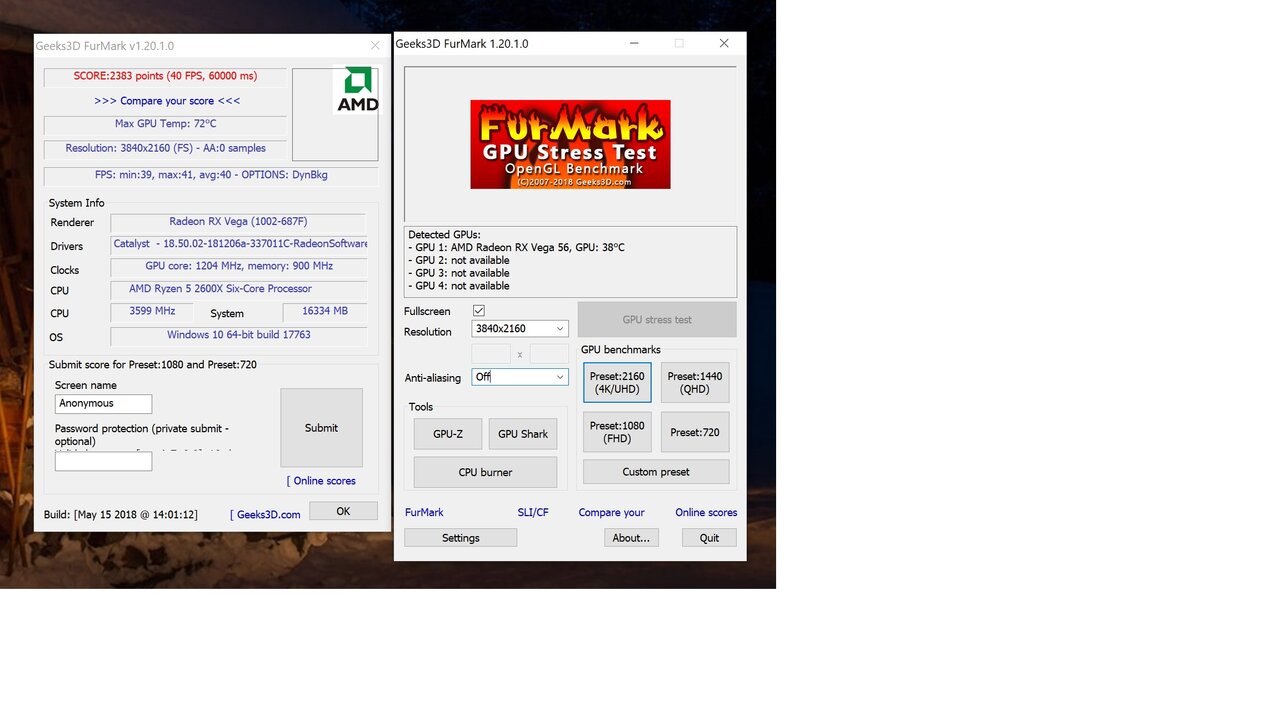Click GPU 1: AMD Radeon RX Vega 56 line
1280x720 pixels.
pyautogui.click(x=516, y=247)
